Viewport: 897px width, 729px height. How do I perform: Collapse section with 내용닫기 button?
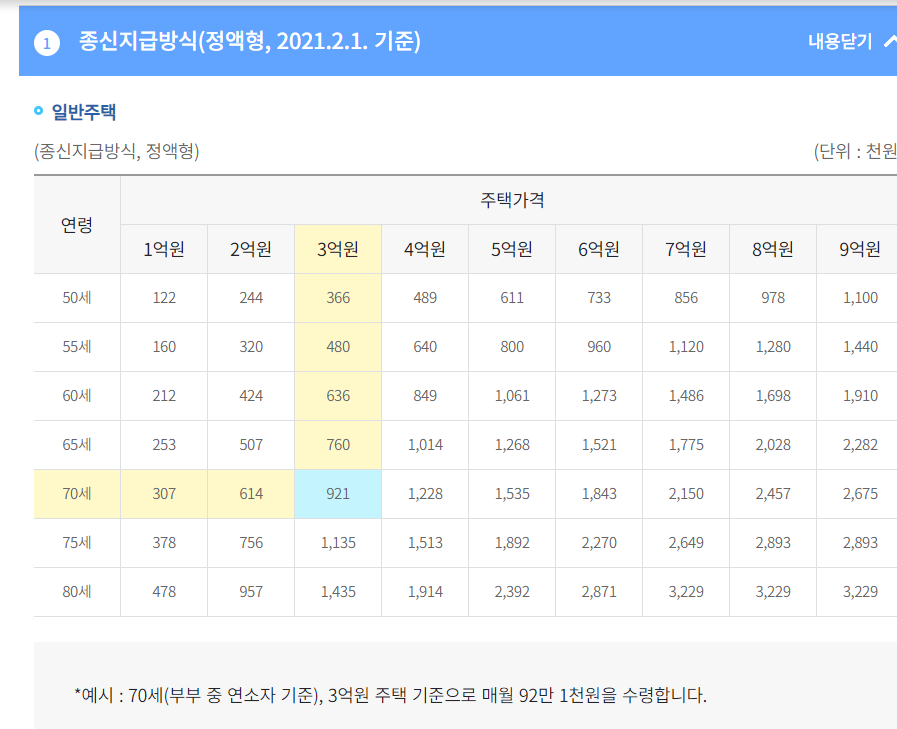[x=840, y=41]
